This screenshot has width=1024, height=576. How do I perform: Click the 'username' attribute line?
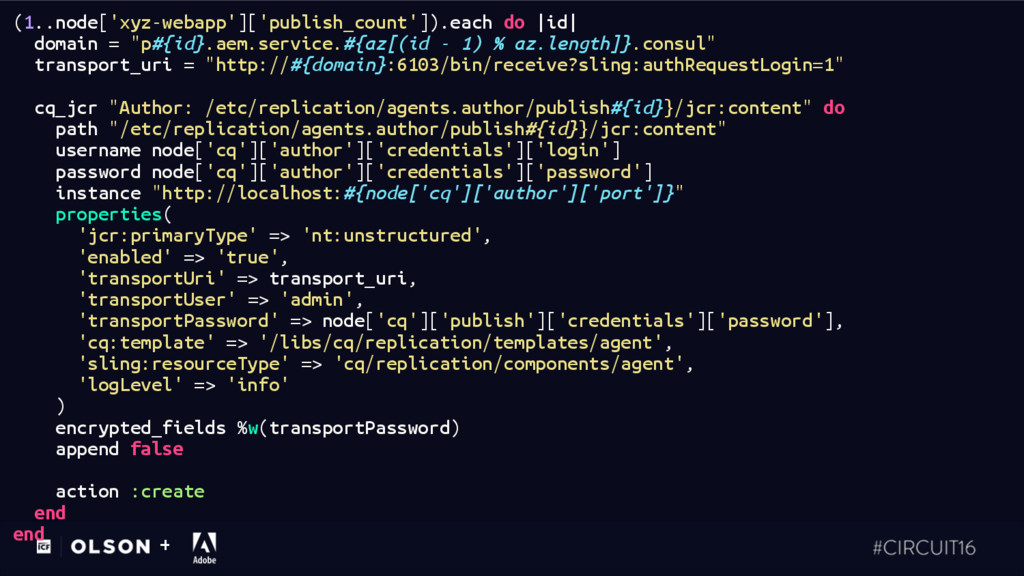click(x=338, y=150)
